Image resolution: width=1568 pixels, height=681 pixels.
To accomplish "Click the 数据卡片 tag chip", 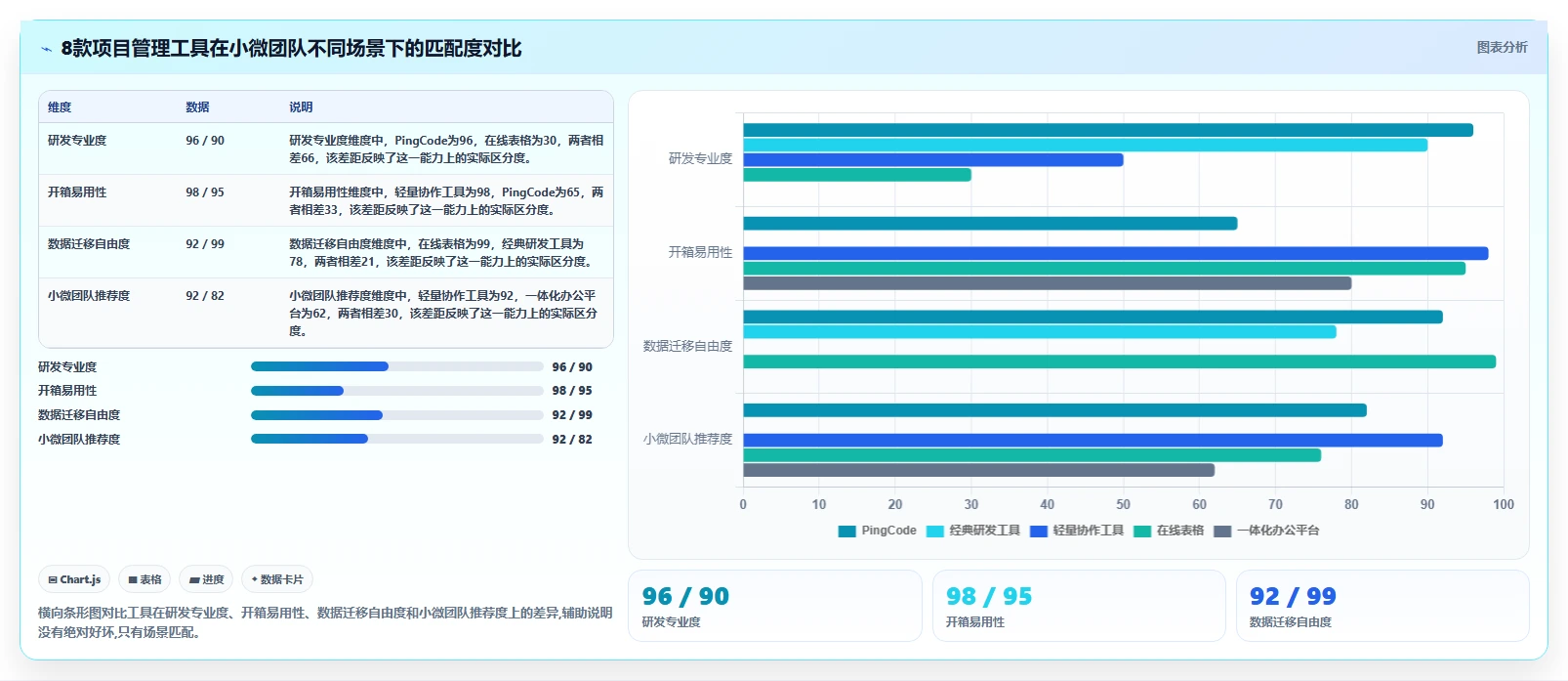I will [277, 579].
